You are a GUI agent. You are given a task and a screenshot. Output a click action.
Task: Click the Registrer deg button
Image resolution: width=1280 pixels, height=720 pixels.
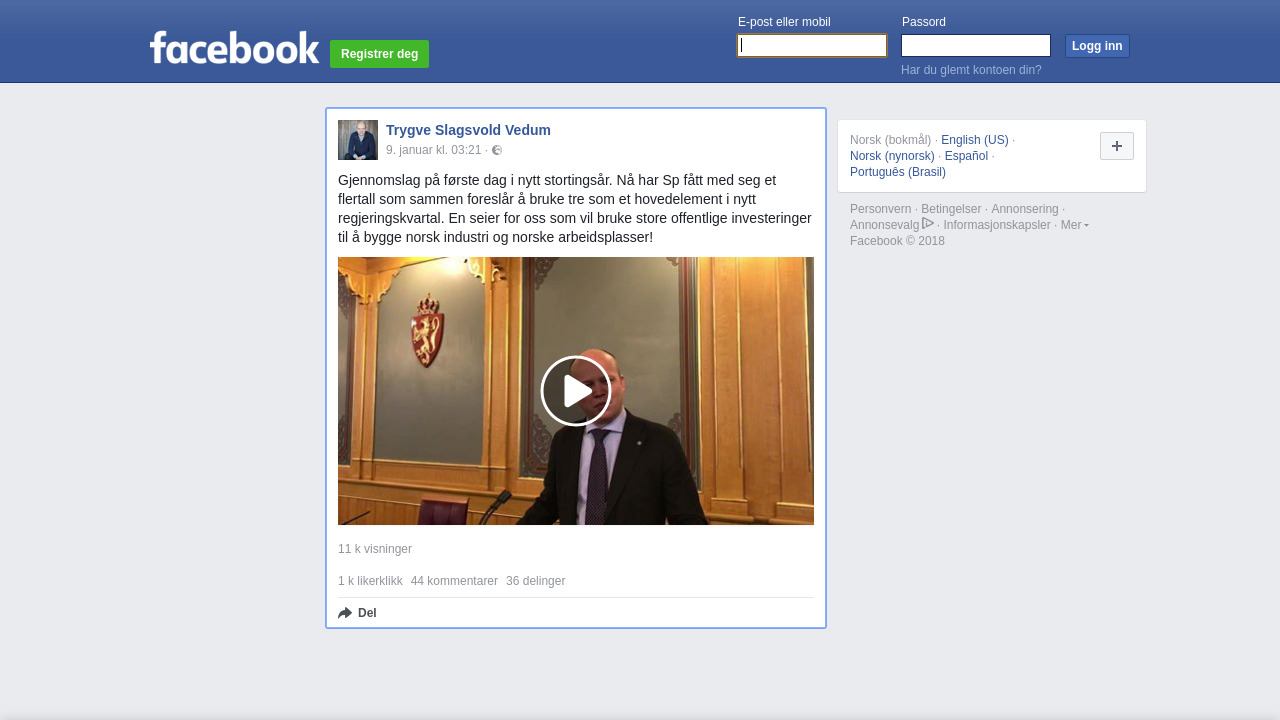(x=379, y=54)
